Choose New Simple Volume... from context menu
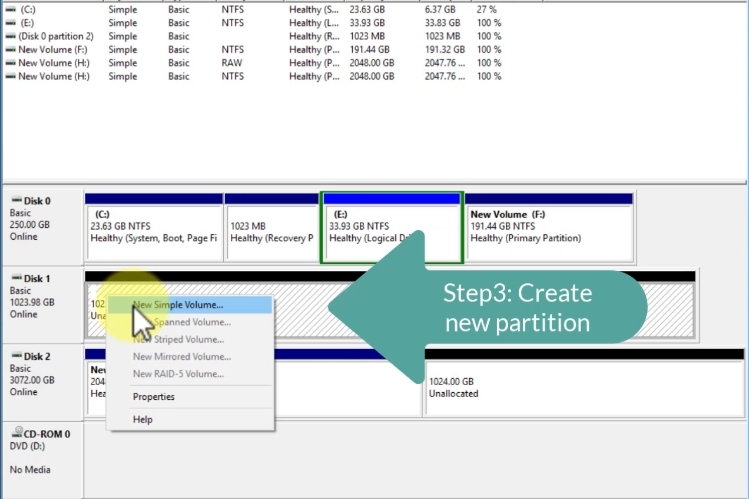 pos(178,305)
